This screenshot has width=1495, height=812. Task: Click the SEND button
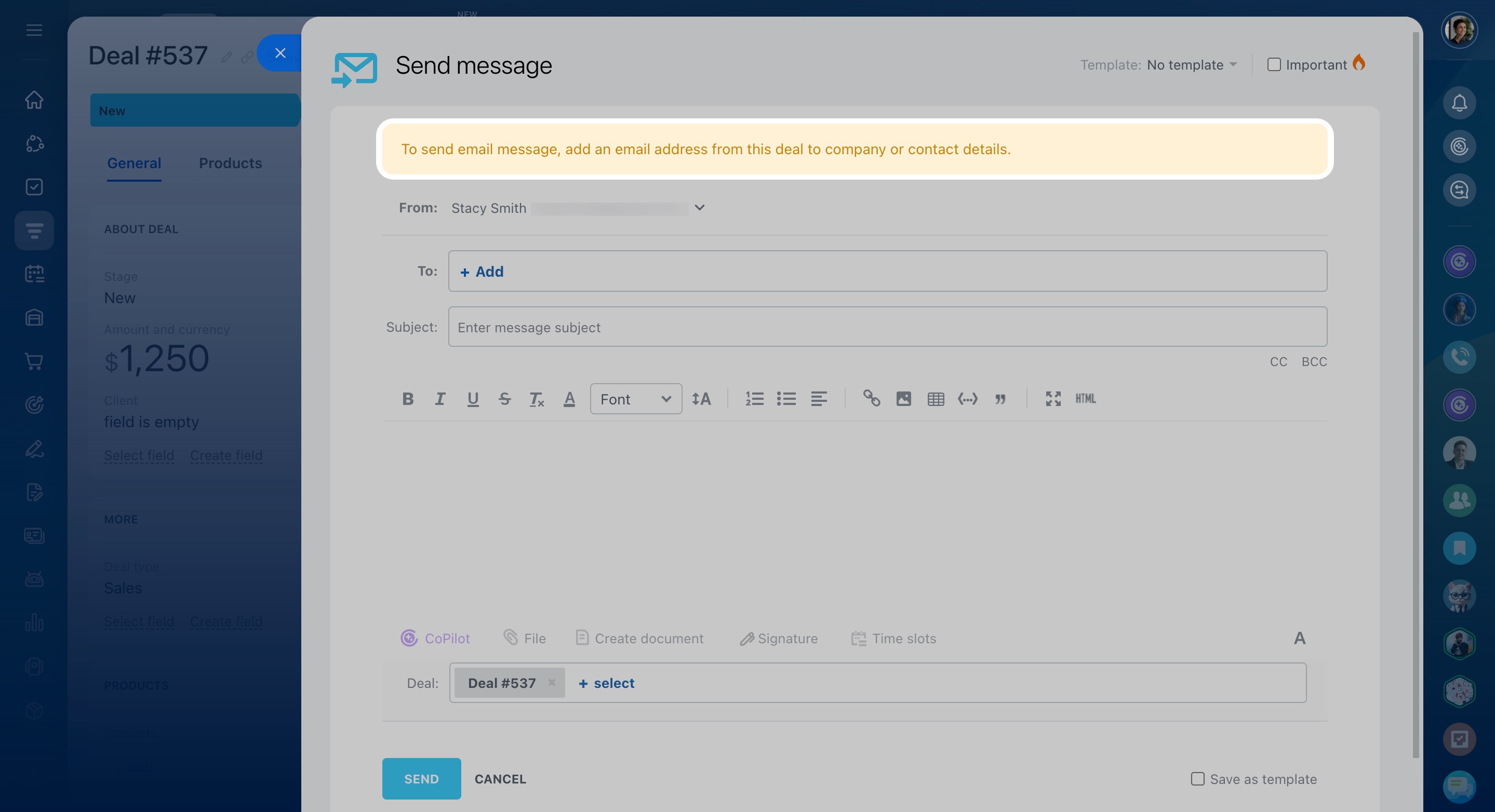tap(421, 778)
